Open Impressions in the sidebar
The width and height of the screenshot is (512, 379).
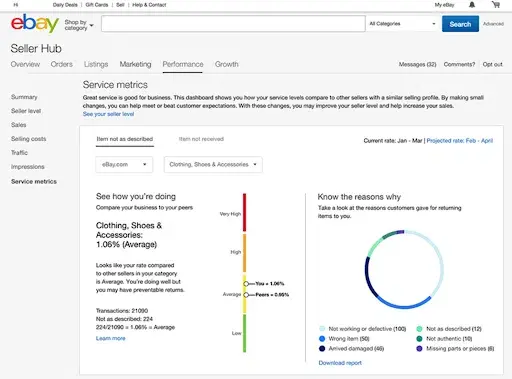coord(28,167)
